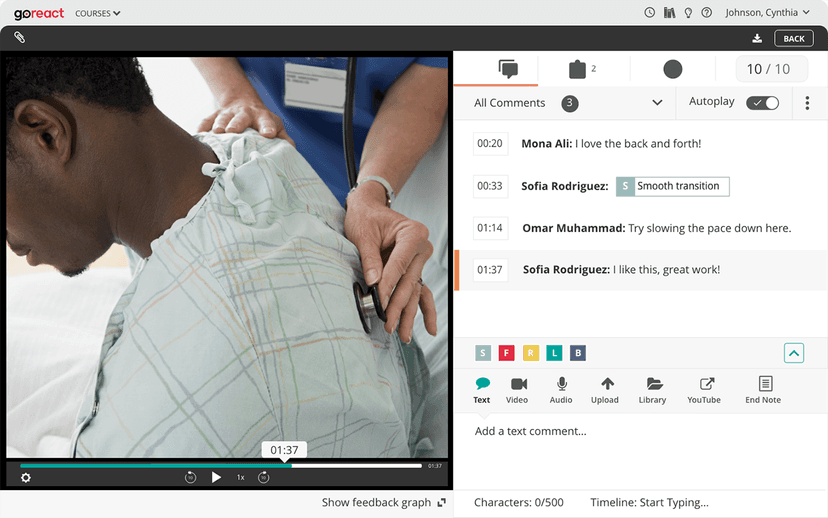Choose the YouTube comment option
Image resolution: width=828 pixels, height=518 pixels.
[704, 391]
